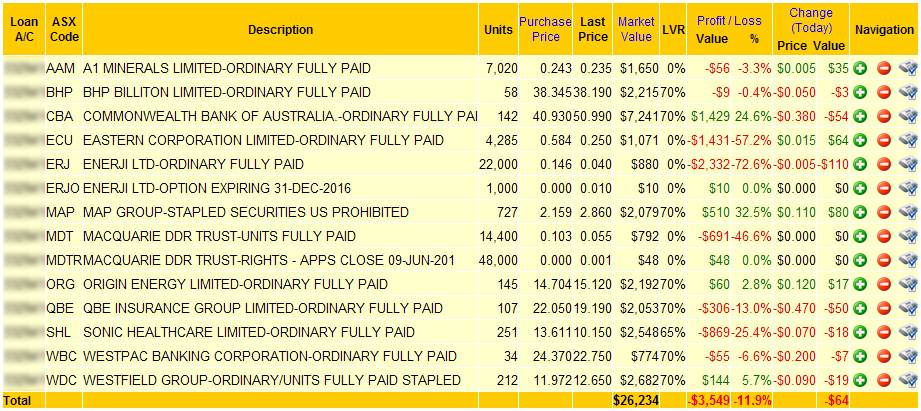Image resolution: width=921 pixels, height=411 pixels.
Task: Click the red minus icon for AAM
Action: [x=884, y=68]
